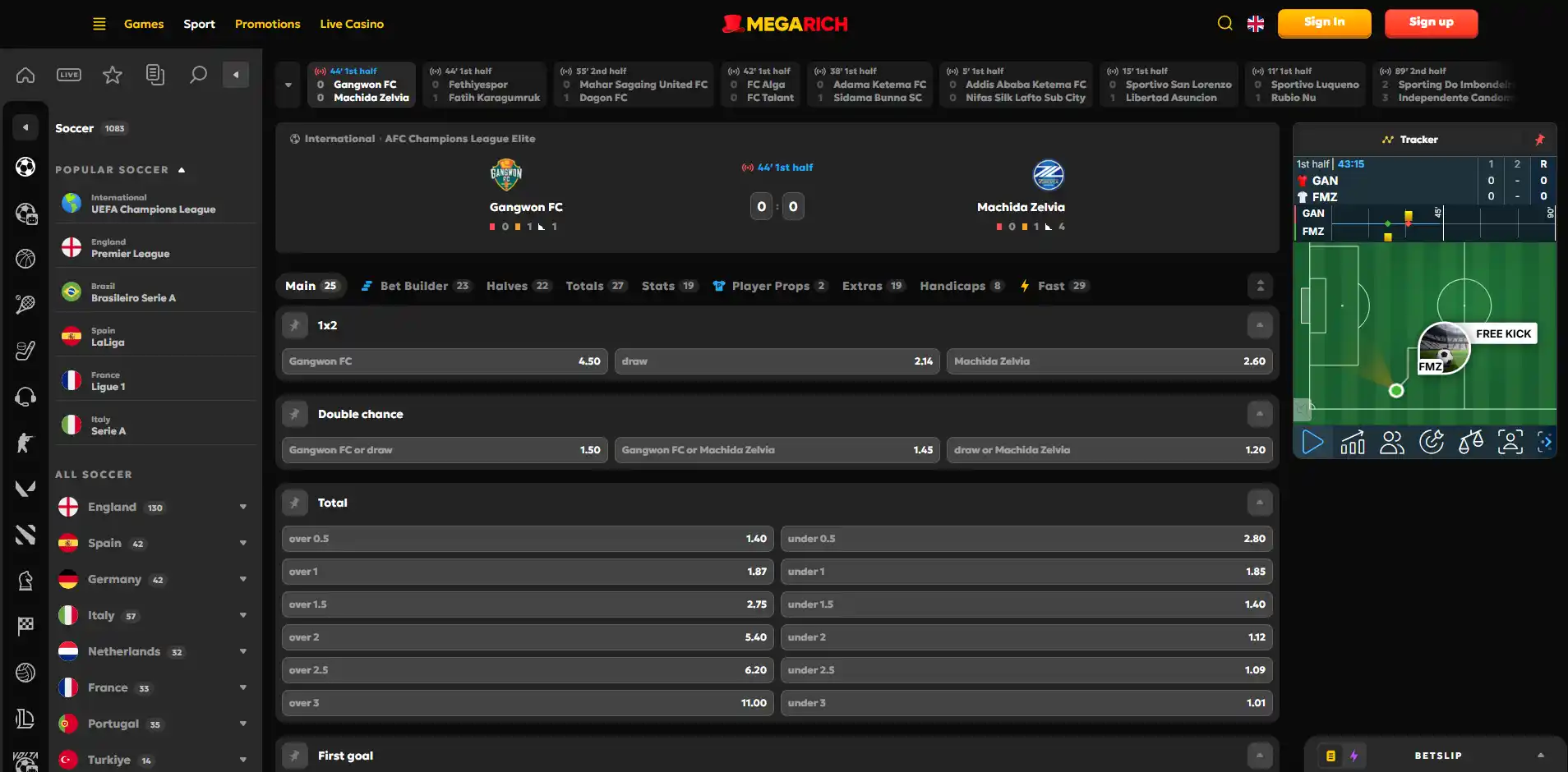This screenshot has height=772, width=1568.
Task: Open the hamburger main menu
Action: click(x=99, y=24)
